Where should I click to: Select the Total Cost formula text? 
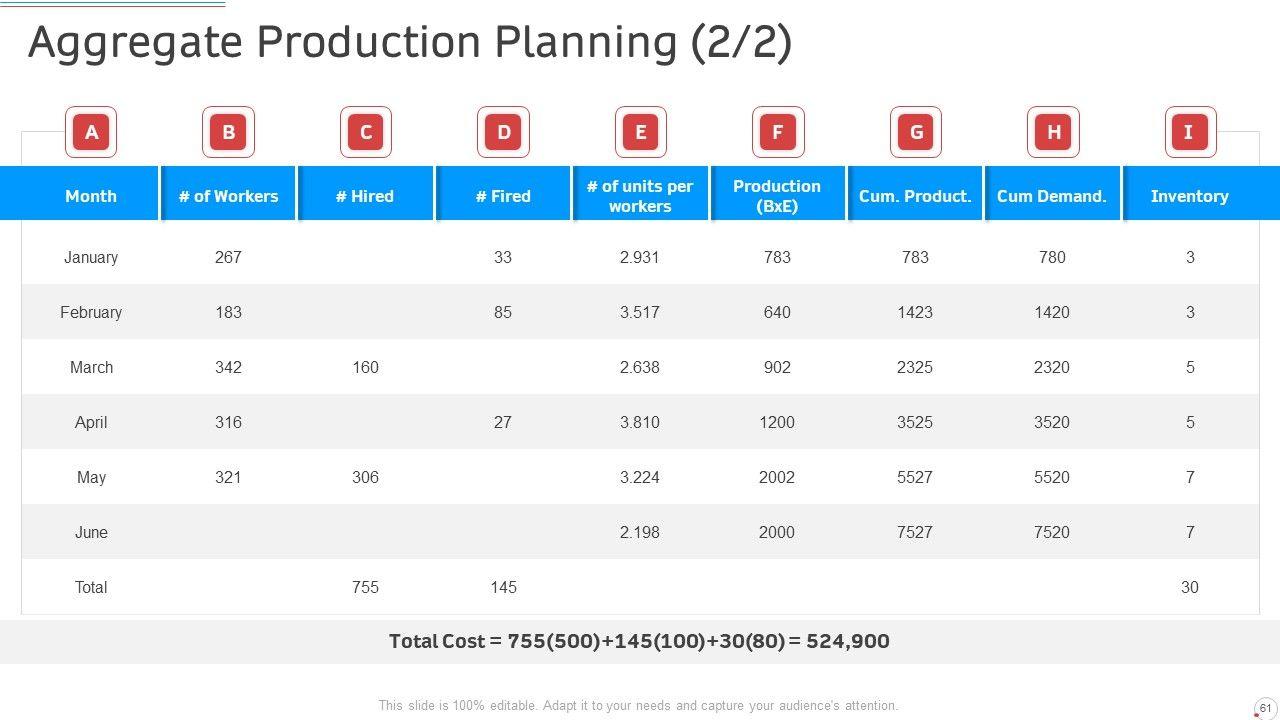639,641
